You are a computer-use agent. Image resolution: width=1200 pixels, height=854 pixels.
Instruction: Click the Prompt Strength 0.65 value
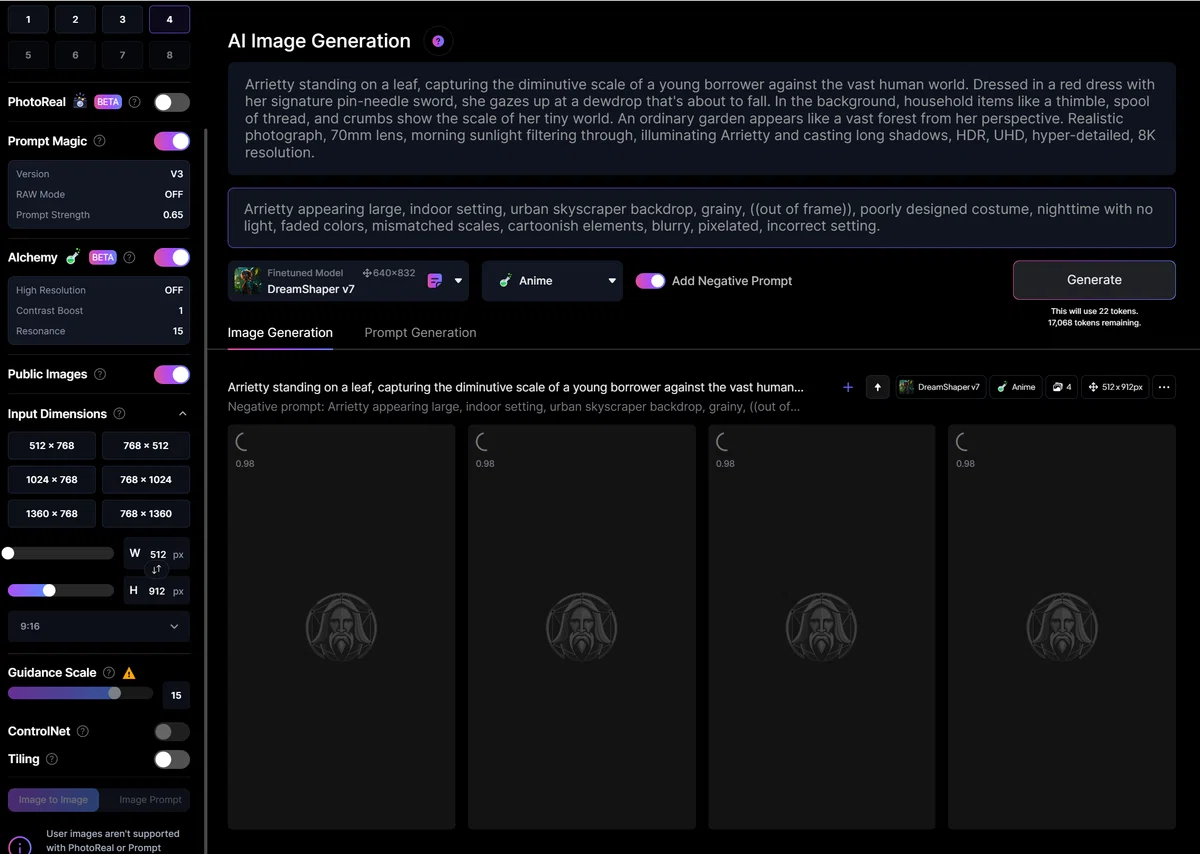click(x=173, y=215)
